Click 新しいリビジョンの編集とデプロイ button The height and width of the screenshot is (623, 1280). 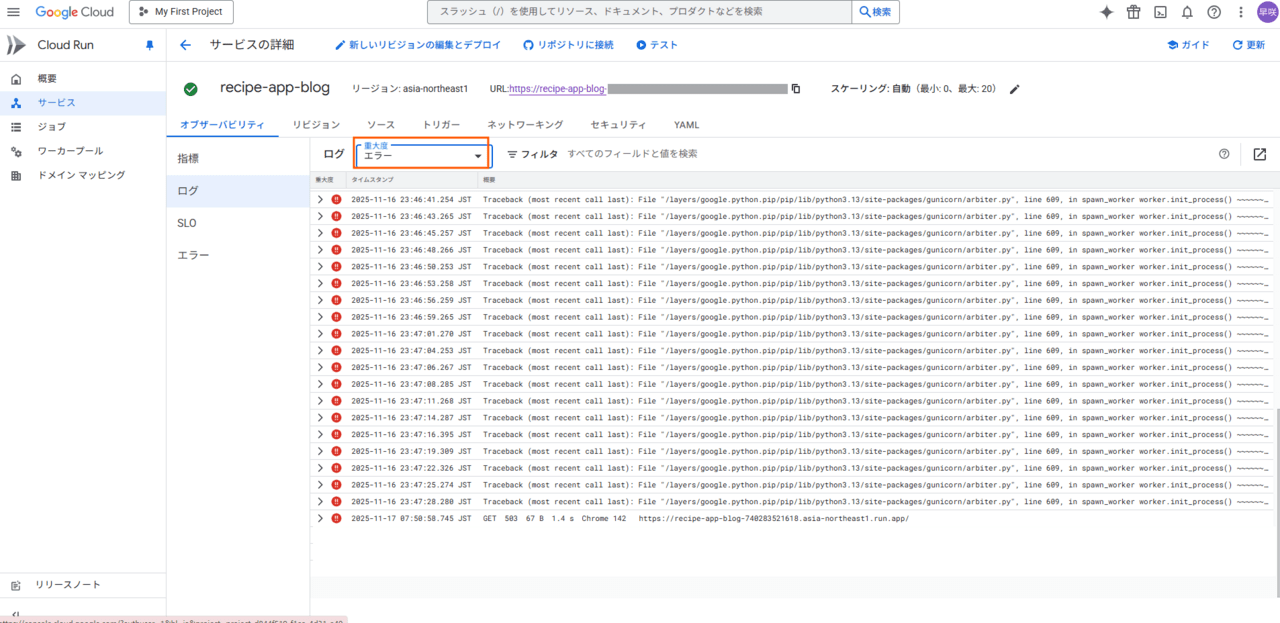(x=417, y=45)
